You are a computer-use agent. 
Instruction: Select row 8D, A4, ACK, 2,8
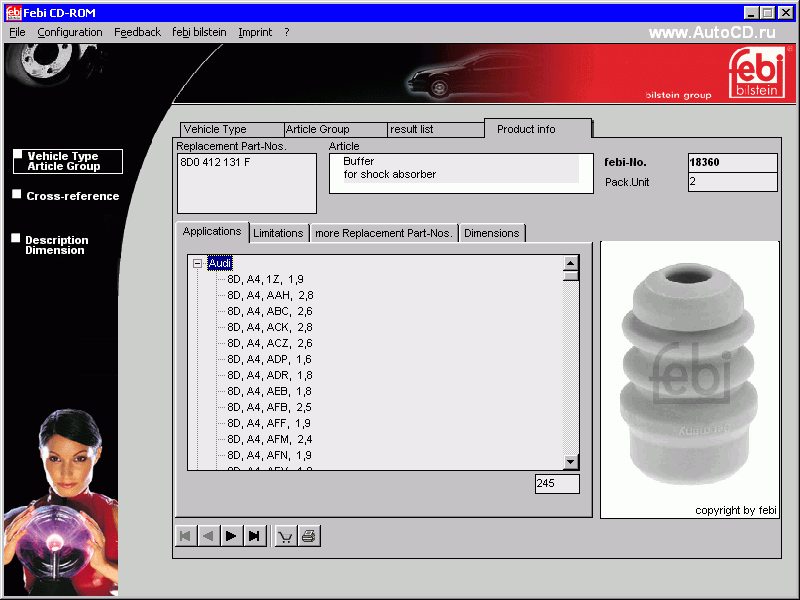[x=270, y=328]
